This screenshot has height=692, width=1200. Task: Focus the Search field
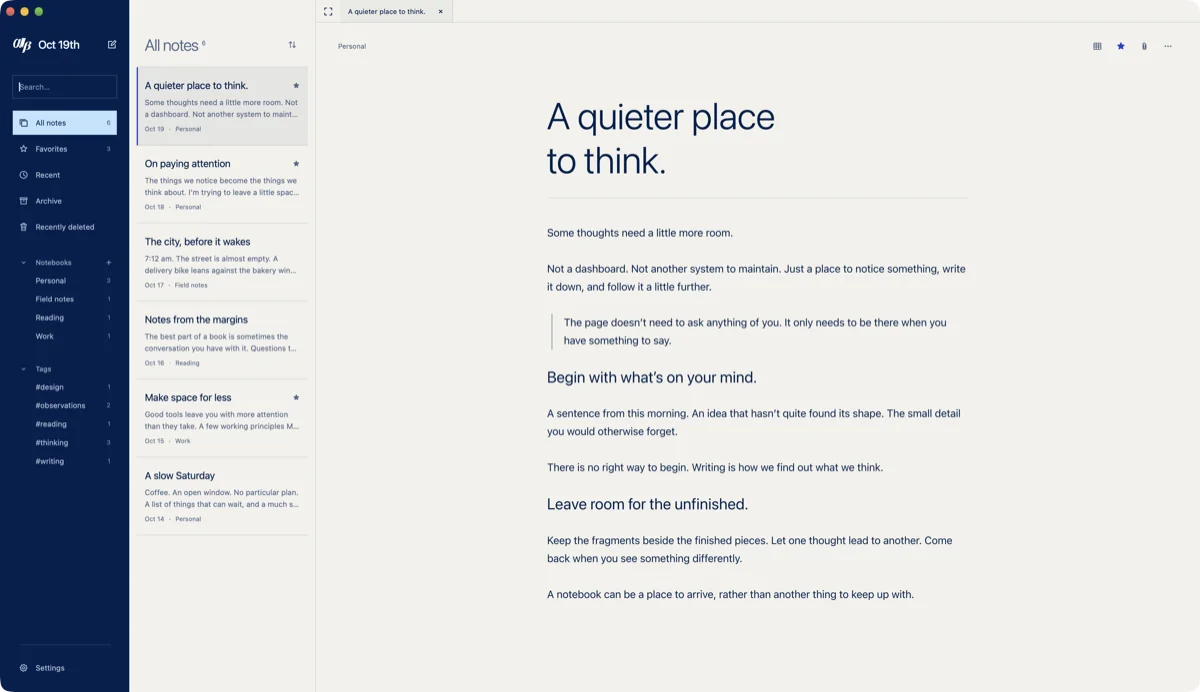pos(65,87)
